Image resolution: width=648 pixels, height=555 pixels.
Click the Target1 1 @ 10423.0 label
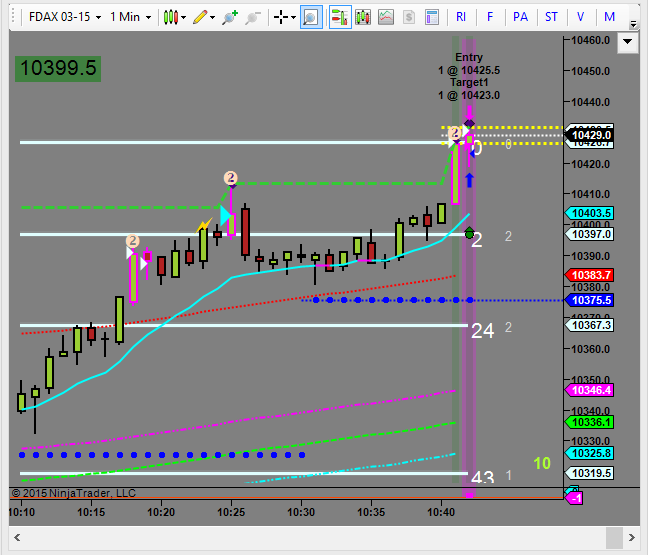click(469, 89)
